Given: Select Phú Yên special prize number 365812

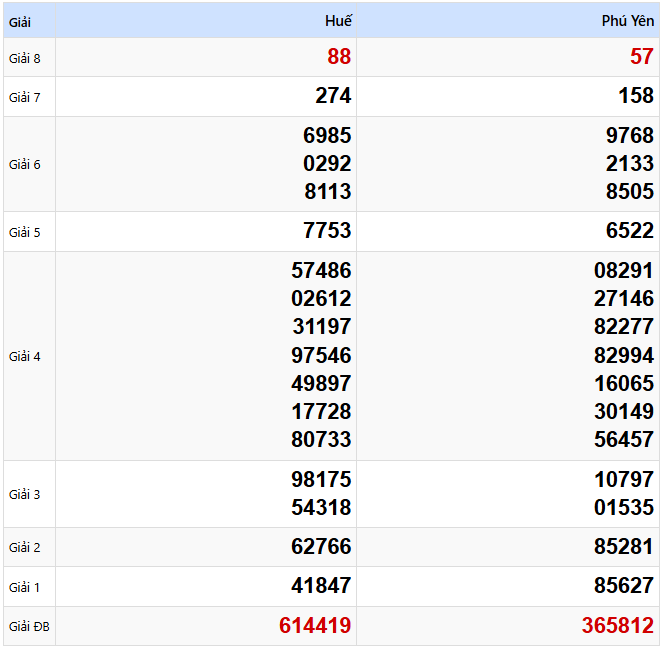Looking at the screenshot, I should [618, 626].
